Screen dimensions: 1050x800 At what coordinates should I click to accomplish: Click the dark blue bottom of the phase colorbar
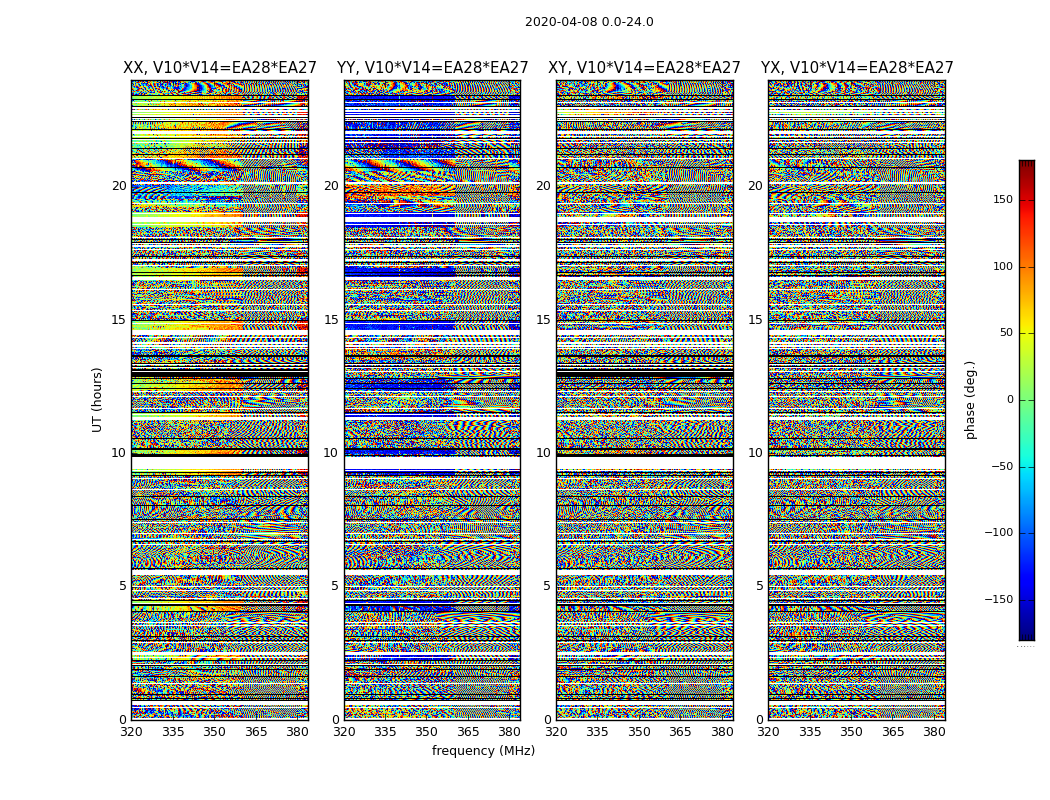pos(1026,634)
